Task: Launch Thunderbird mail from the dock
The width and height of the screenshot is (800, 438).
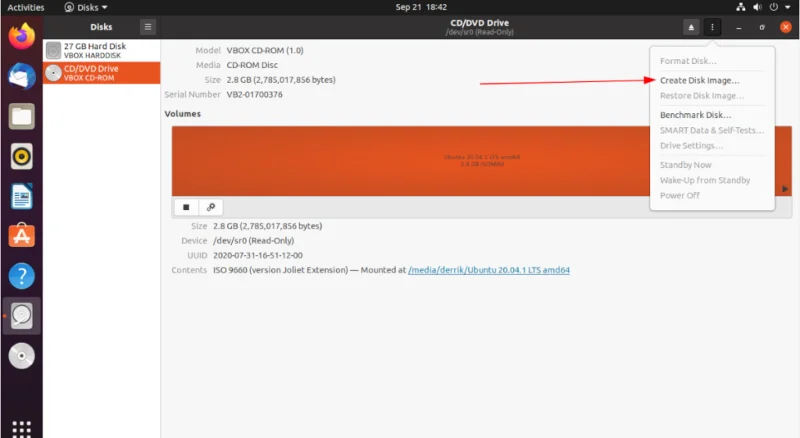Action: (x=21, y=77)
